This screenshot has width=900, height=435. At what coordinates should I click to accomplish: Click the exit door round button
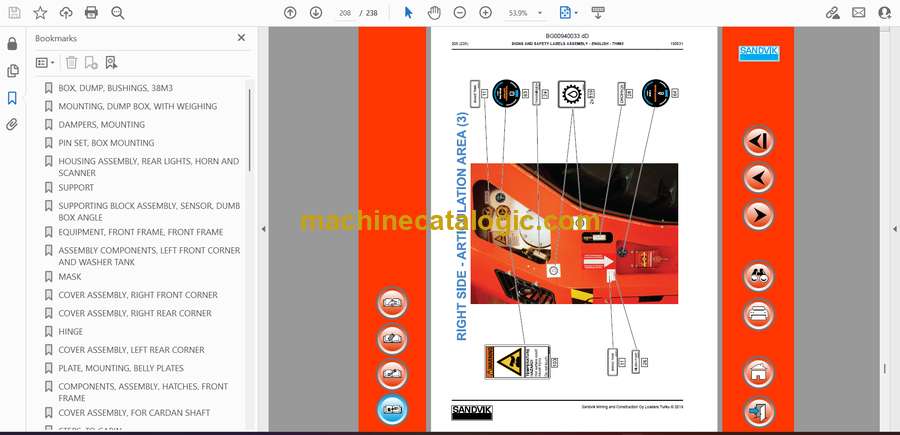point(759,411)
